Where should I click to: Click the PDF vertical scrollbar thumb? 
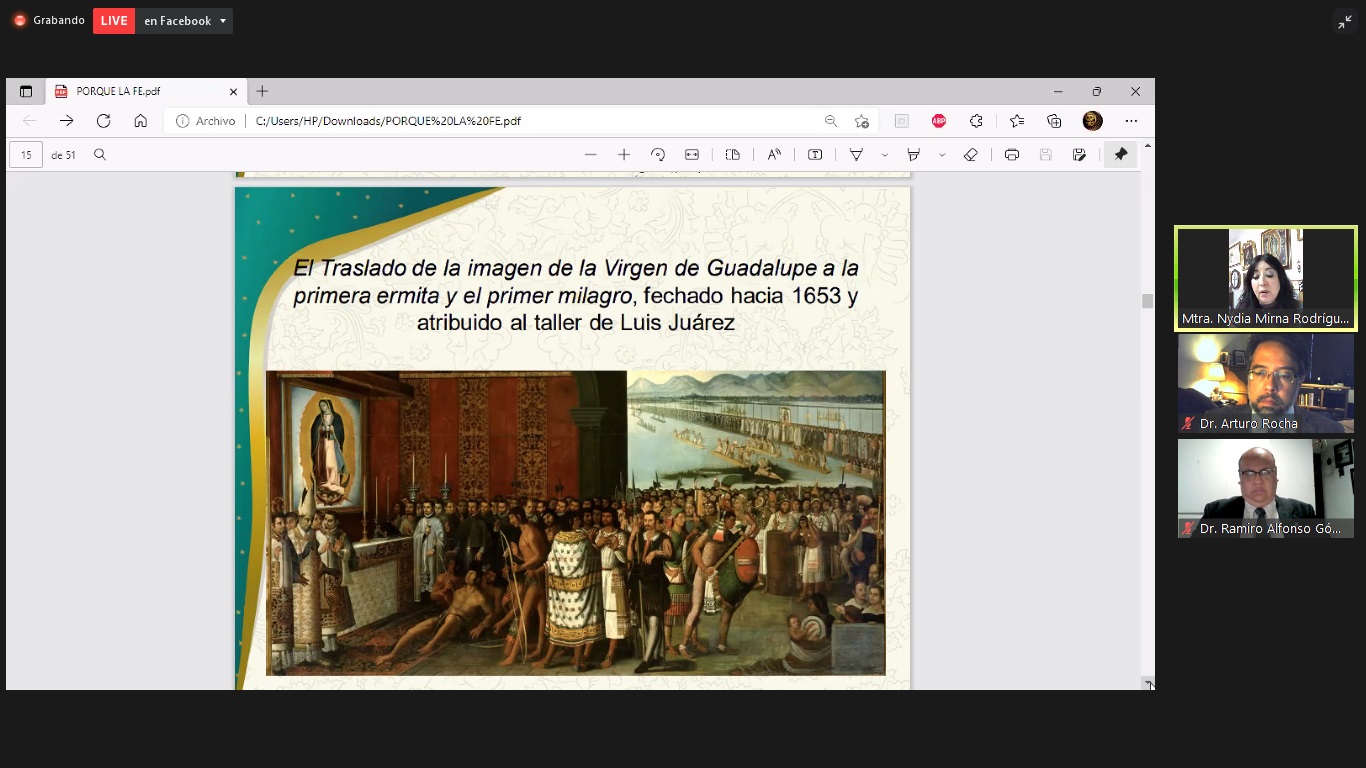(1148, 301)
